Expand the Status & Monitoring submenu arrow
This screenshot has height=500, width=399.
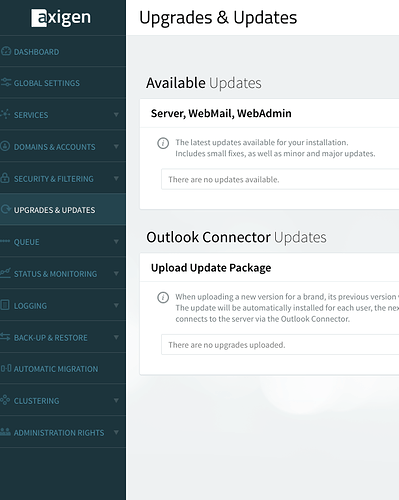pyautogui.click(x=116, y=274)
